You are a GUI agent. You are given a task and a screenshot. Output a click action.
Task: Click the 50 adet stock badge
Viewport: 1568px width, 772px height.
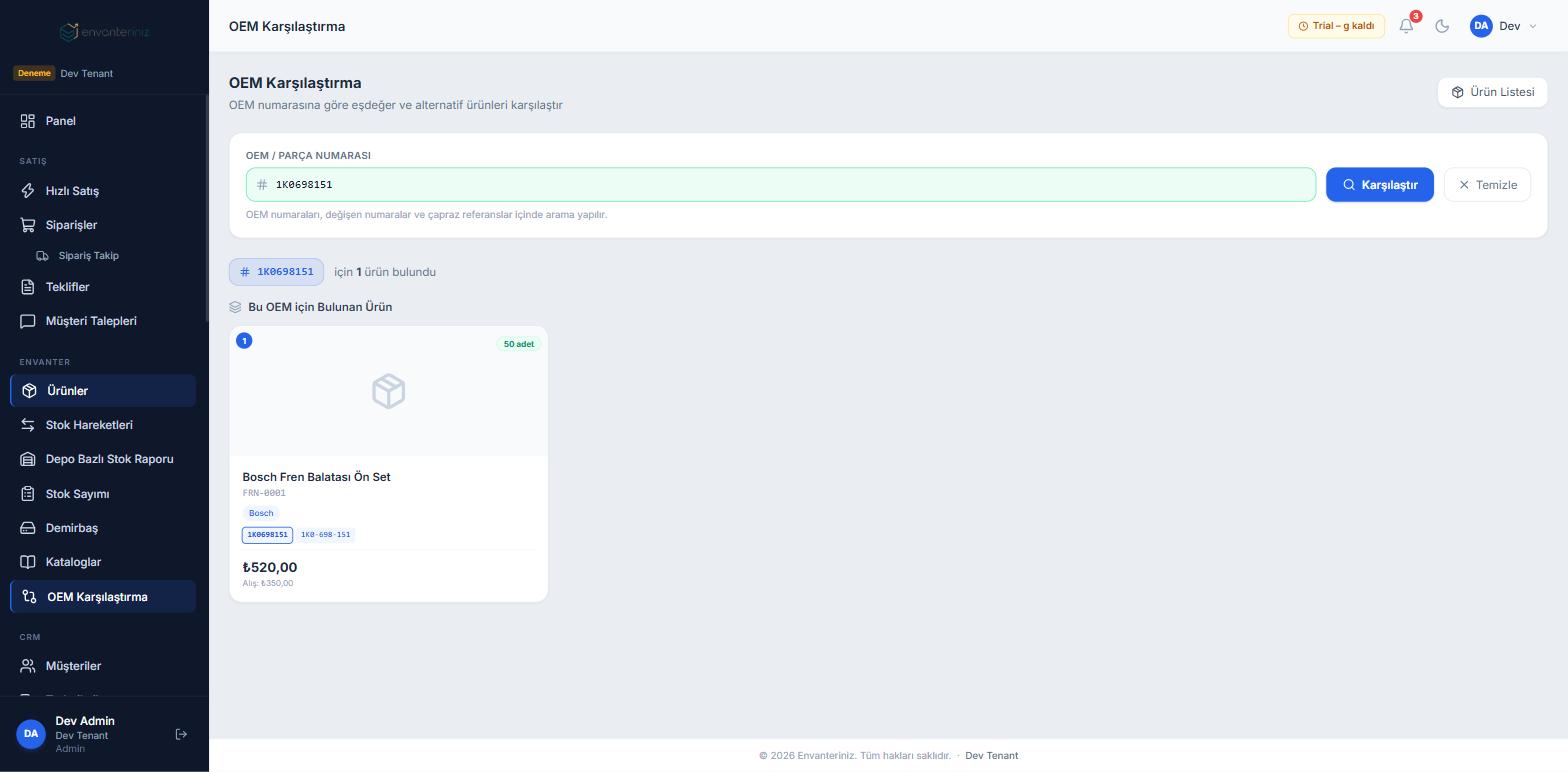(x=518, y=344)
